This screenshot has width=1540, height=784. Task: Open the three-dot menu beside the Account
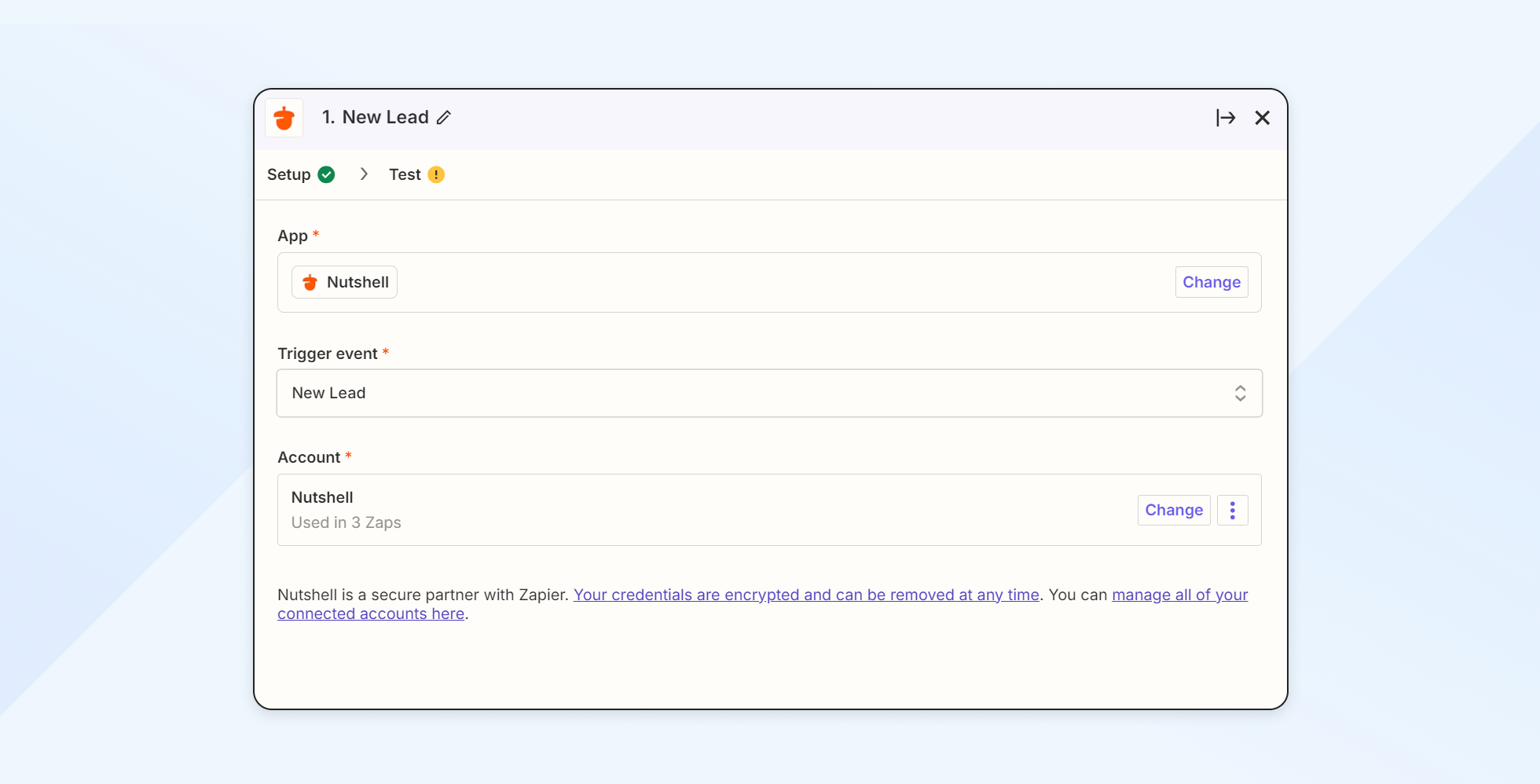coord(1232,510)
